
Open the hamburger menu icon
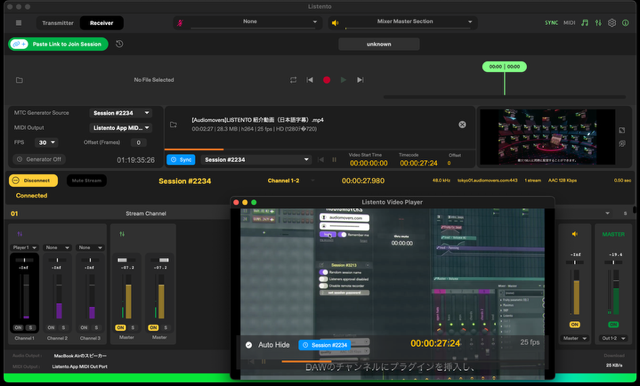[x=18, y=23]
